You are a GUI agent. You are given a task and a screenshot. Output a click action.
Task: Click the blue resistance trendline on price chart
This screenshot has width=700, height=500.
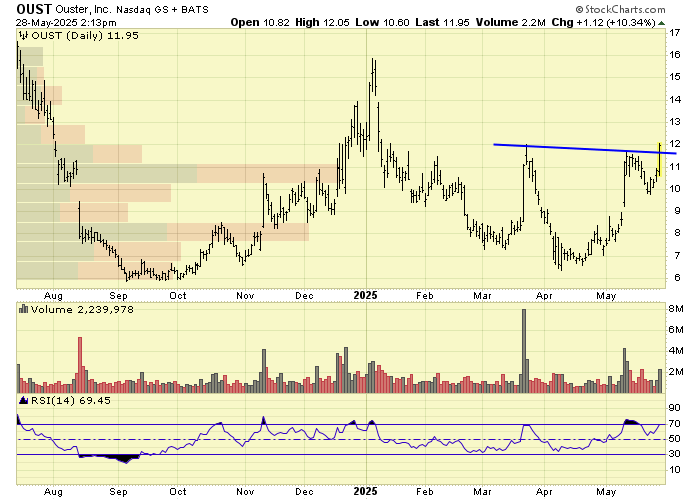pyautogui.click(x=585, y=149)
